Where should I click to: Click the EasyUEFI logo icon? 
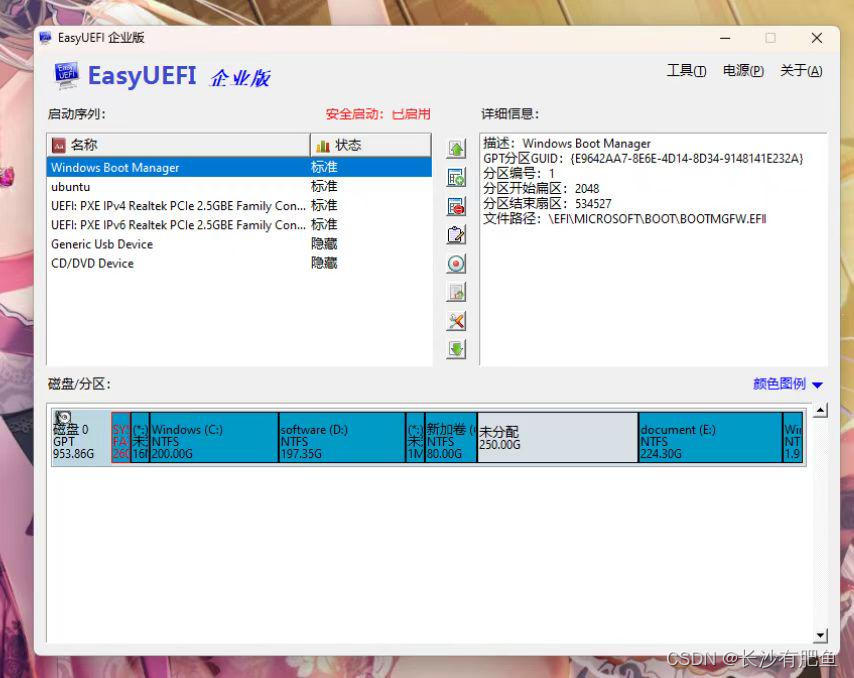tap(66, 75)
